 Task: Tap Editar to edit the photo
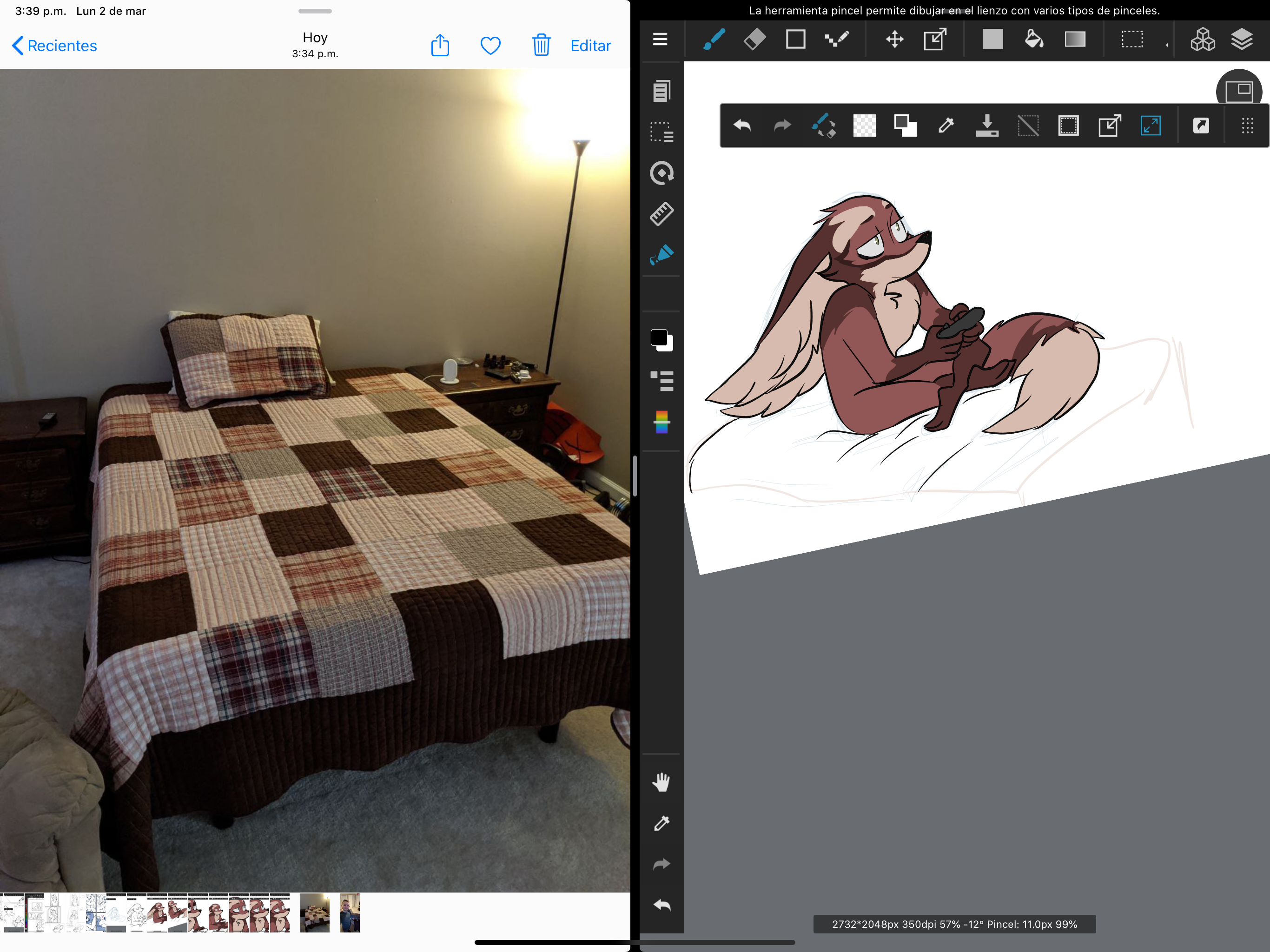pos(590,46)
